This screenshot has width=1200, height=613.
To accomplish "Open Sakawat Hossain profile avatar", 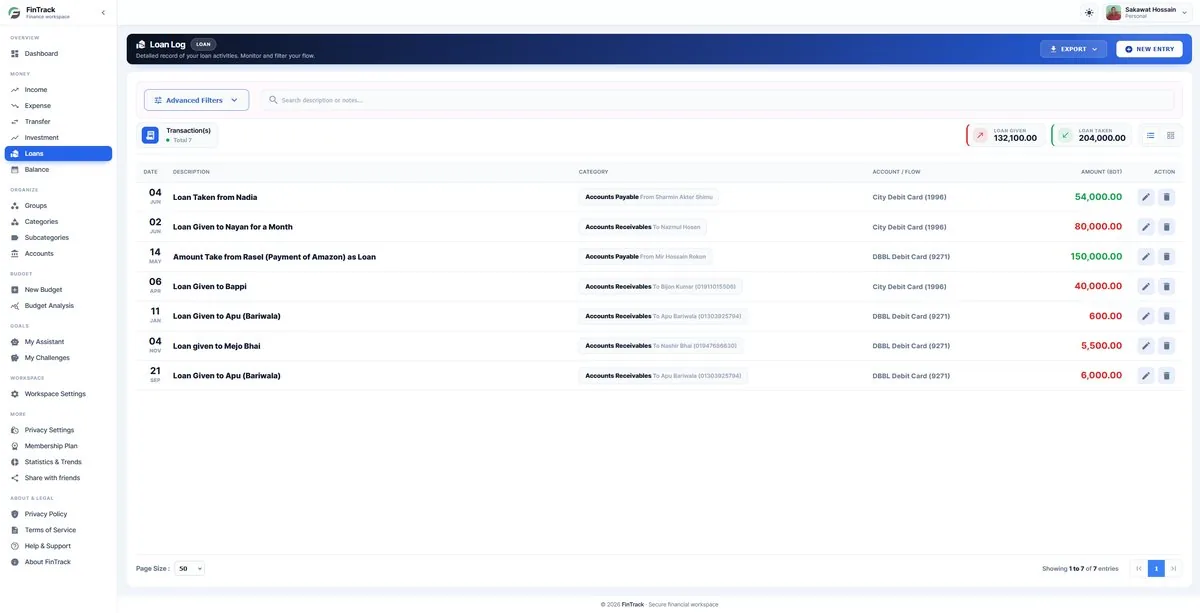I will click(x=1113, y=13).
